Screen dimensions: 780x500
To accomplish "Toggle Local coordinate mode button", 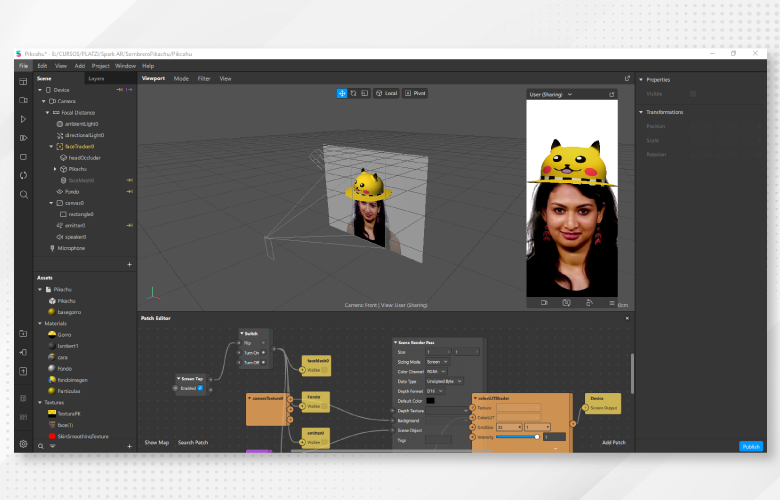I will pos(387,93).
